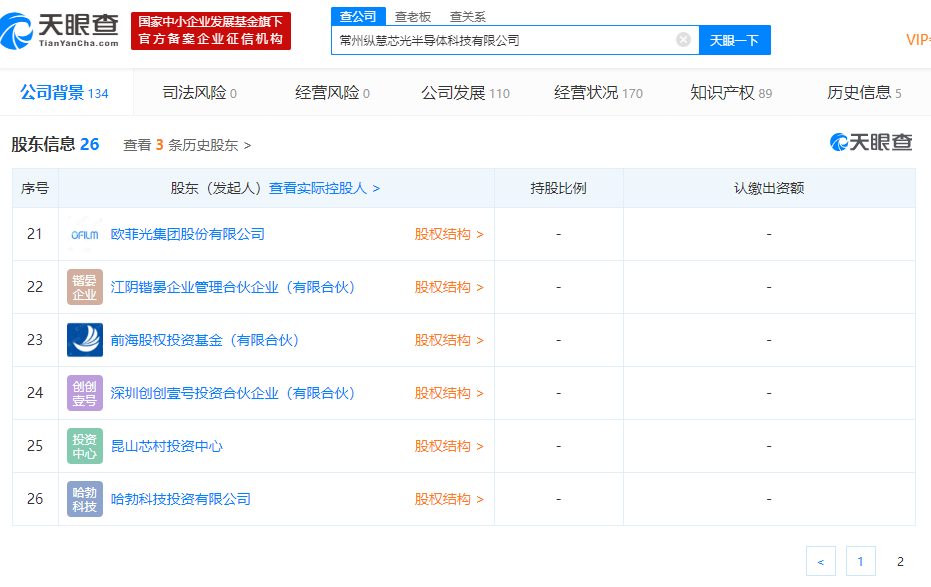The image size is (931, 587).
Task: Expand 股权结构 for 昆山芯村投资中心
Action: tap(449, 446)
